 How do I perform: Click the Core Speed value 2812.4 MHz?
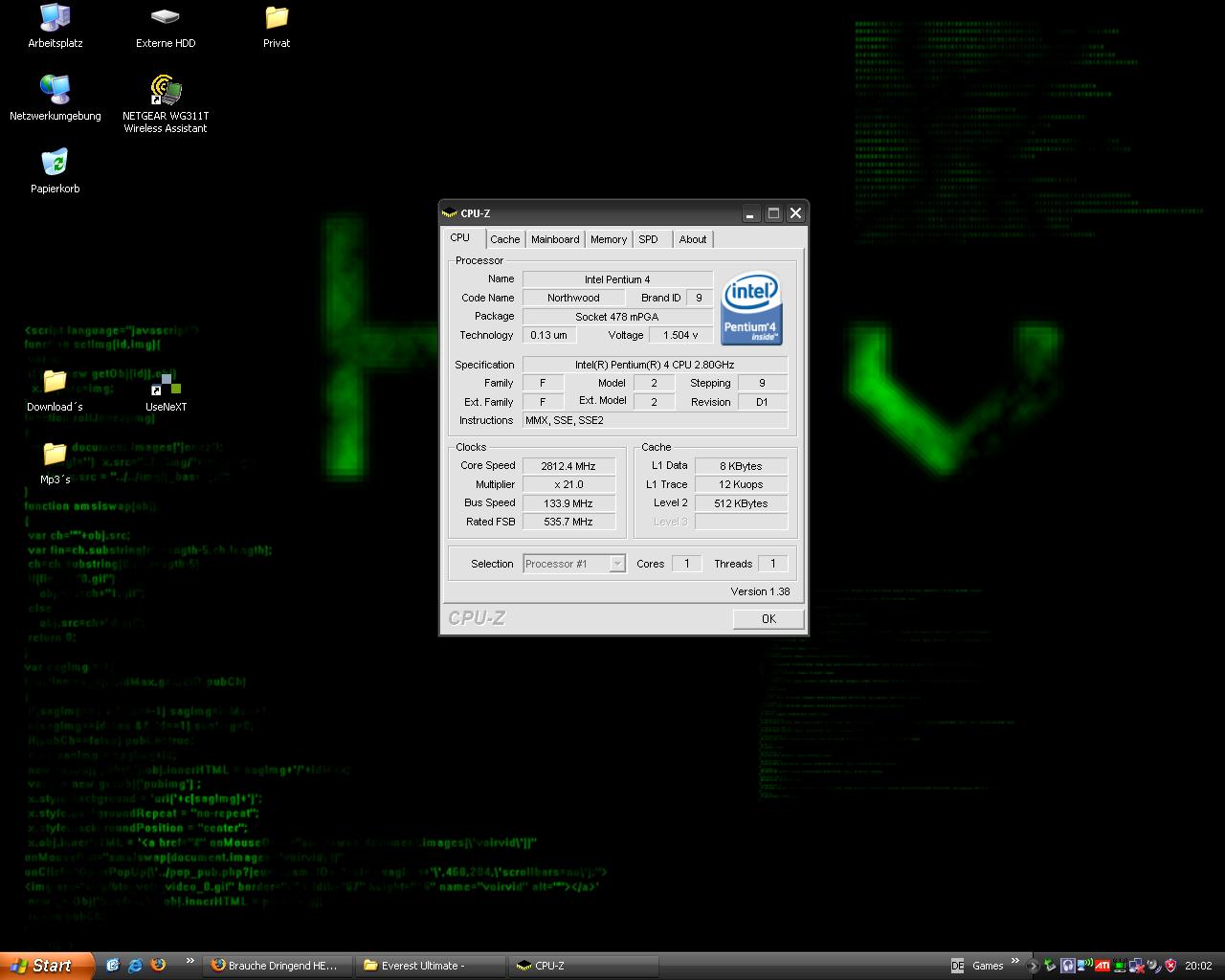tap(568, 466)
